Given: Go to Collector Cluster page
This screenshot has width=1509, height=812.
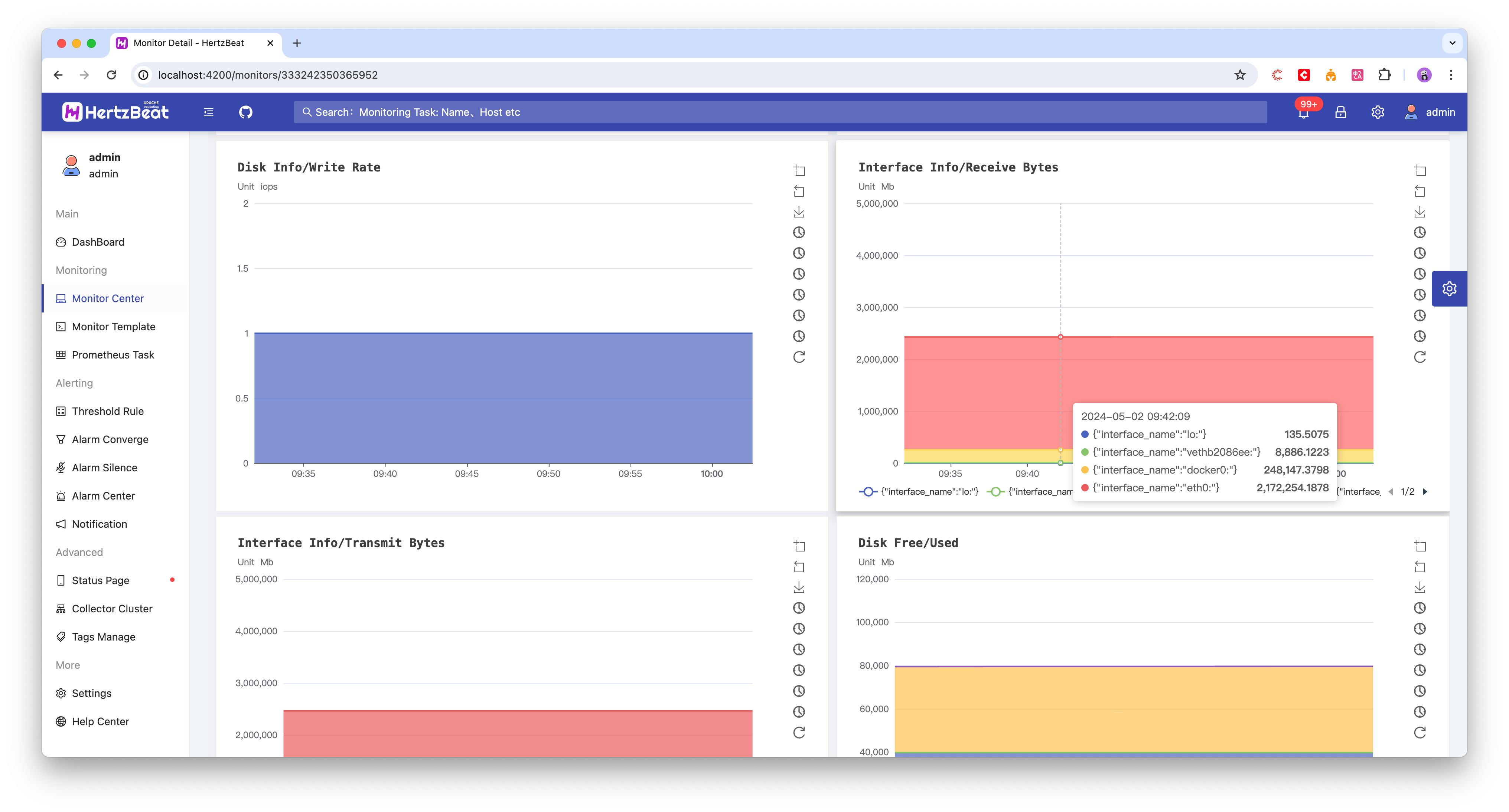Looking at the screenshot, I should pos(111,608).
